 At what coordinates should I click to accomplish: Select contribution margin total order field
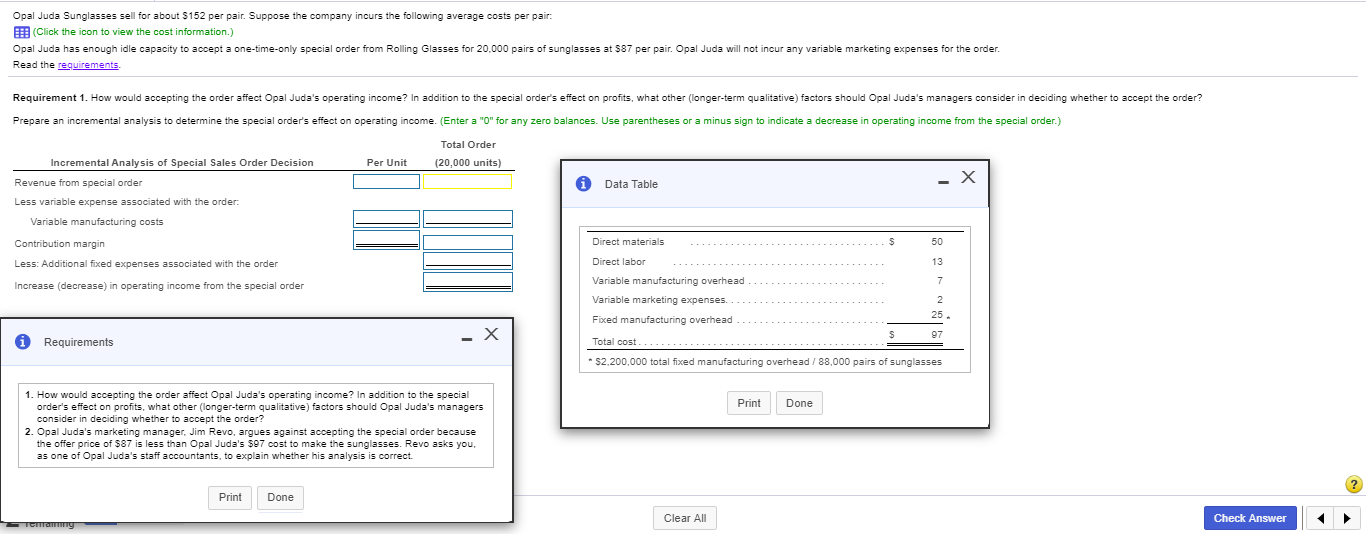pyautogui.click(x=467, y=242)
